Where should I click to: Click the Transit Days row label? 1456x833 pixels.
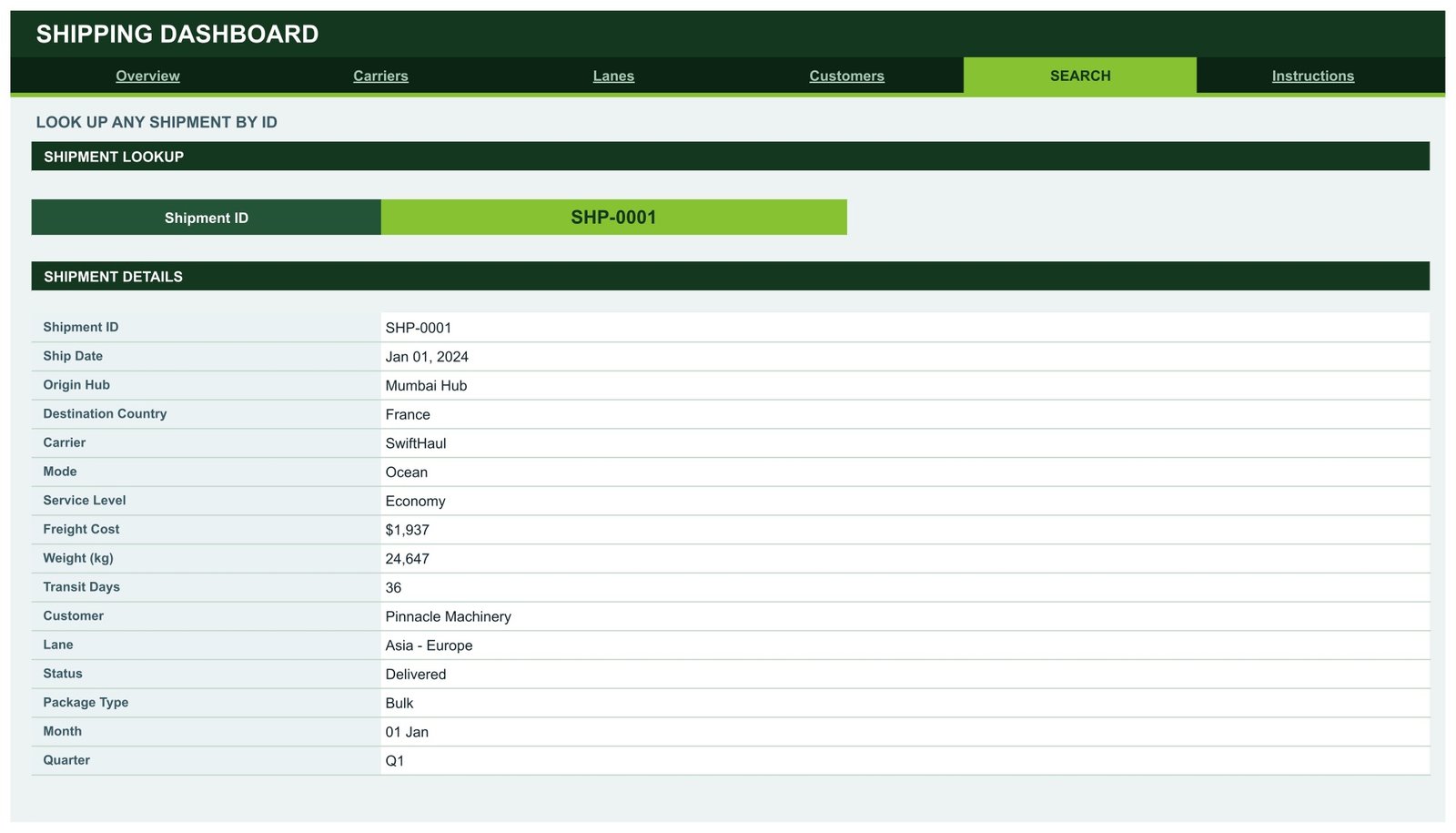pyautogui.click(x=82, y=587)
